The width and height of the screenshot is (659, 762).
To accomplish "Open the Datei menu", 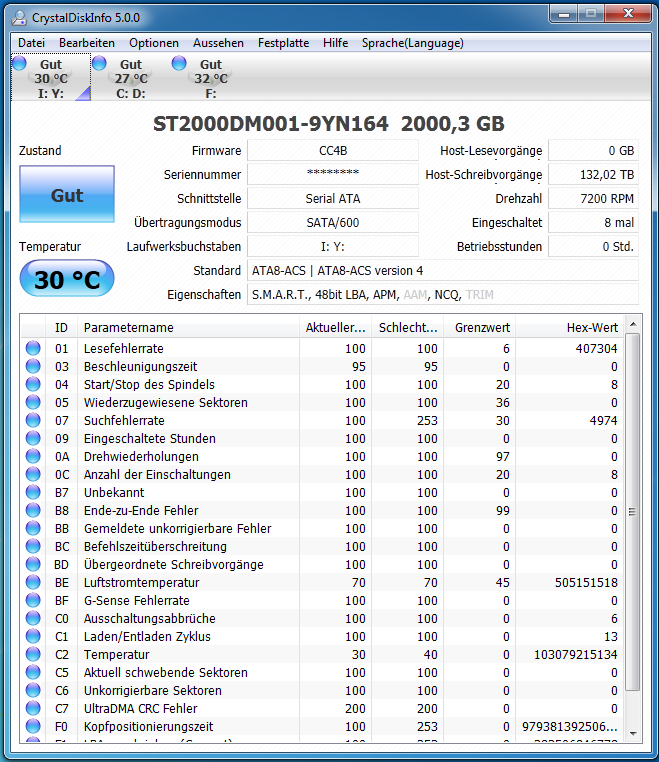I will pos(31,43).
